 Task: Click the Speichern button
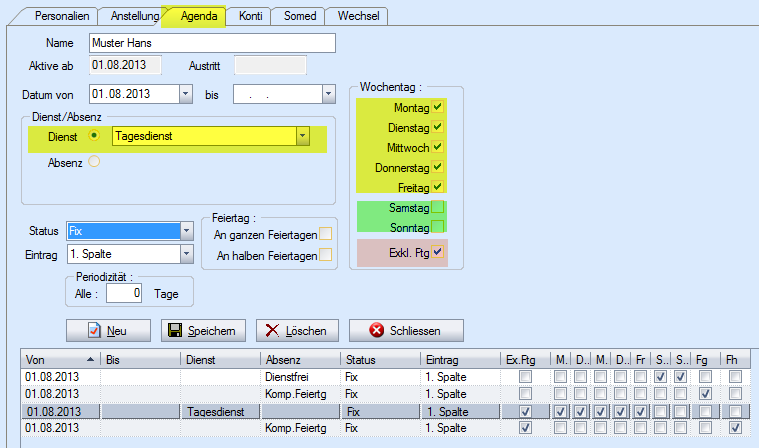pos(203,330)
